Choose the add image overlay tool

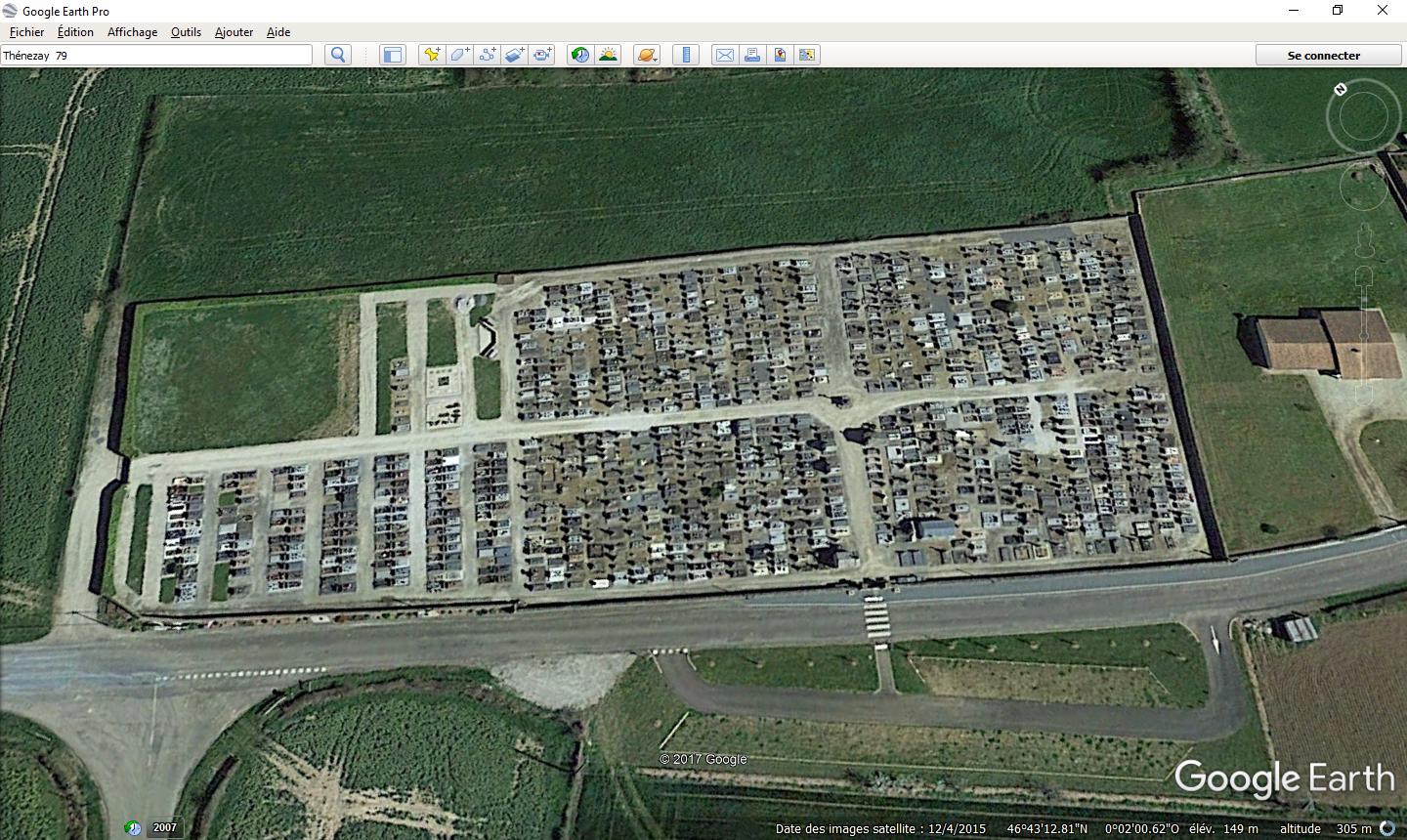[514, 55]
